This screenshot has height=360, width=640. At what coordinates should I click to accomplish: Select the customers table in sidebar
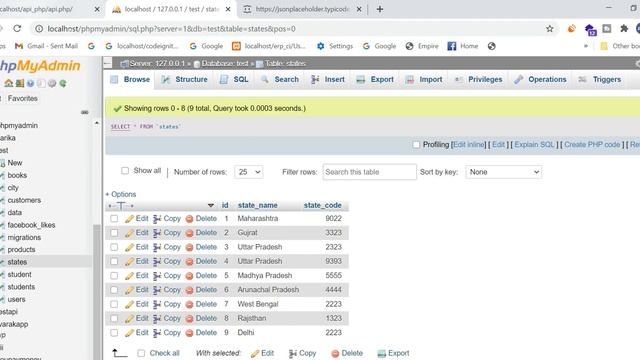[x=24, y=200]
